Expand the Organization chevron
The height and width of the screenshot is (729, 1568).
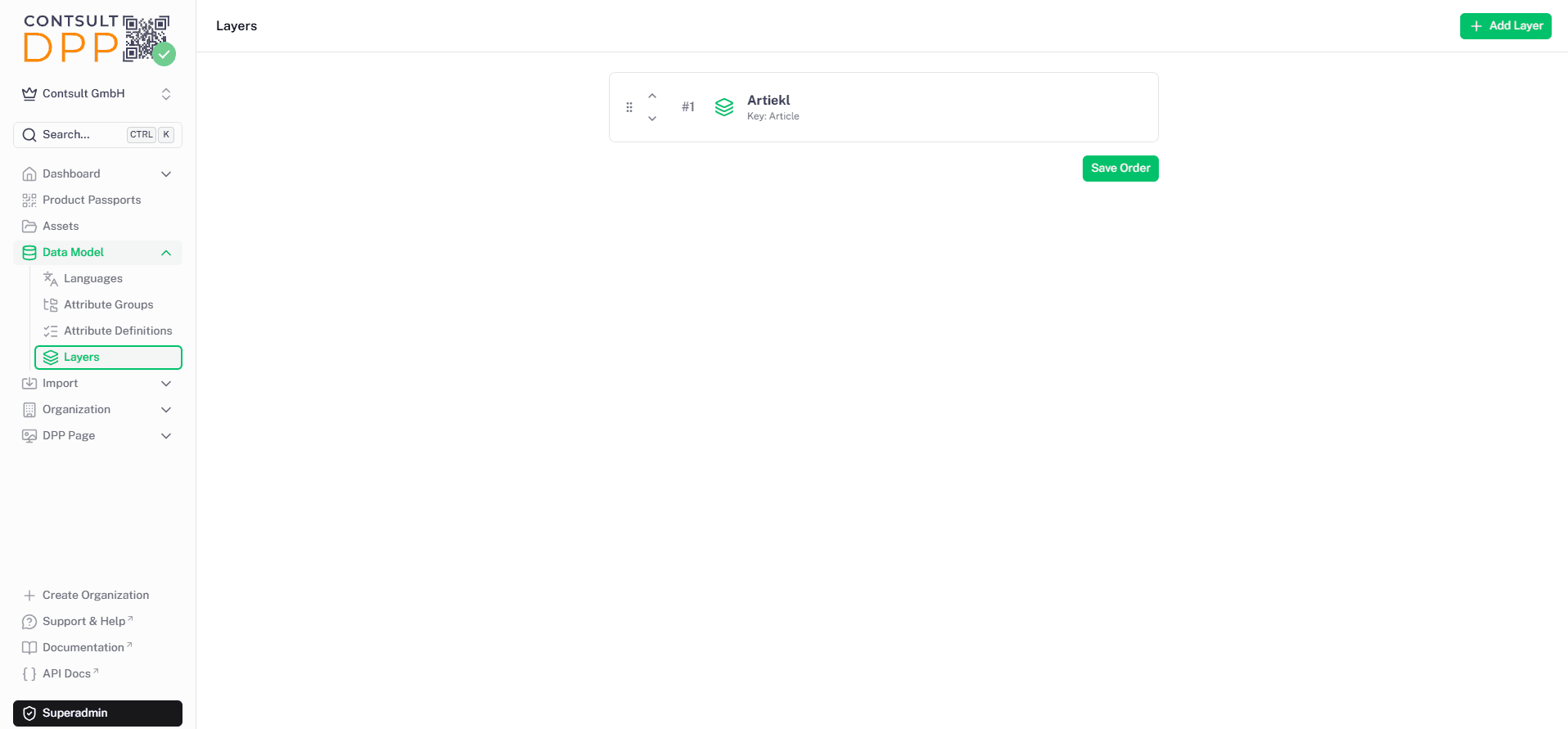(x=166, y=410)
